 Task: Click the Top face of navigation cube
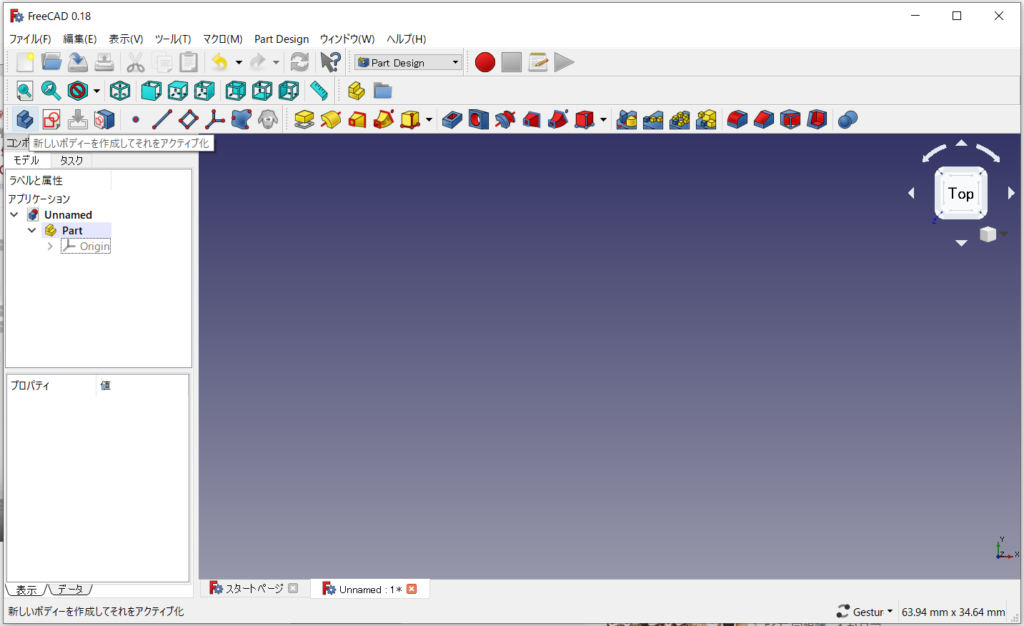960,194
